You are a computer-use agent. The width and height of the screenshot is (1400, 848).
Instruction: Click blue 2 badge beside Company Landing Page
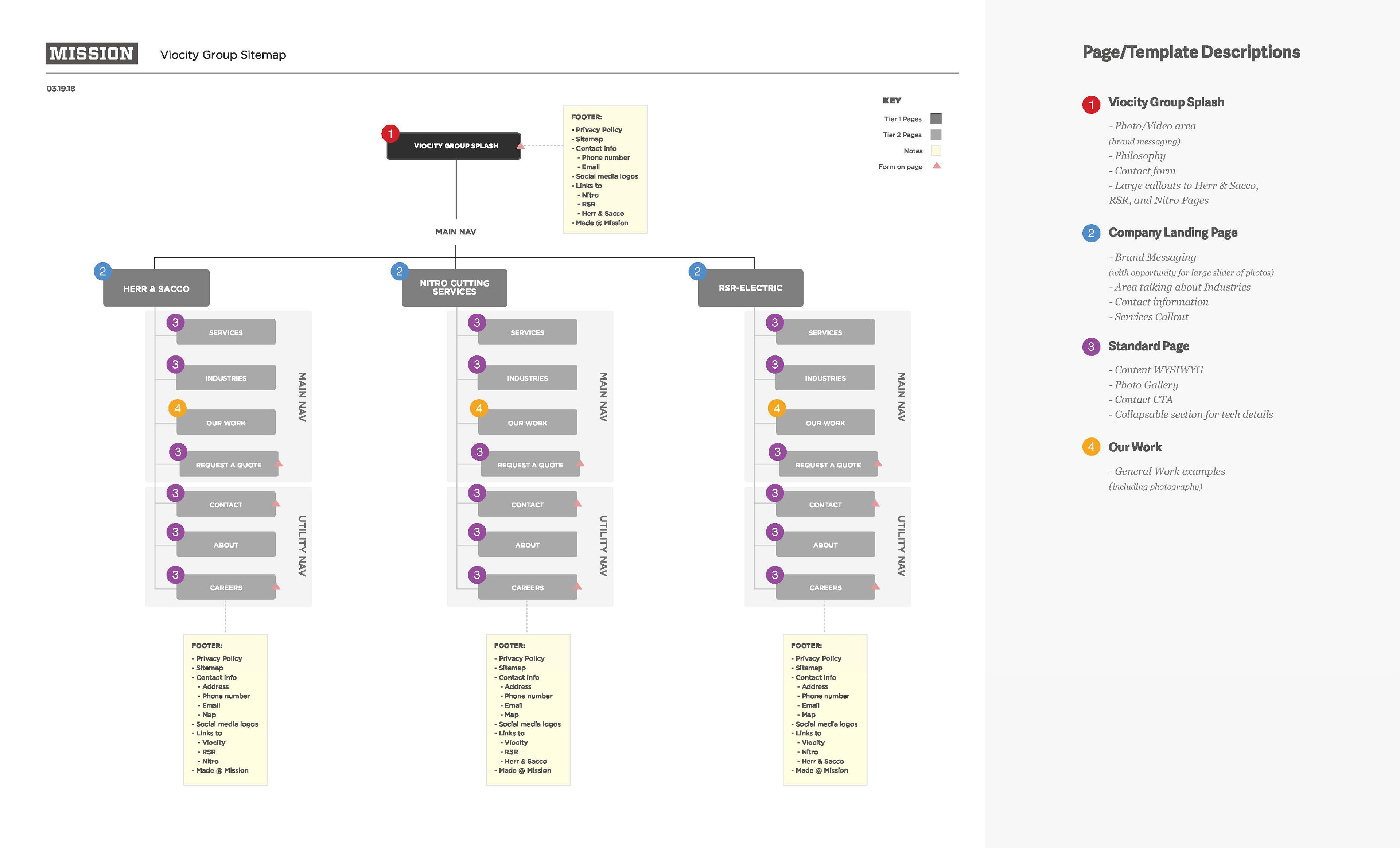click(1091, 233)
